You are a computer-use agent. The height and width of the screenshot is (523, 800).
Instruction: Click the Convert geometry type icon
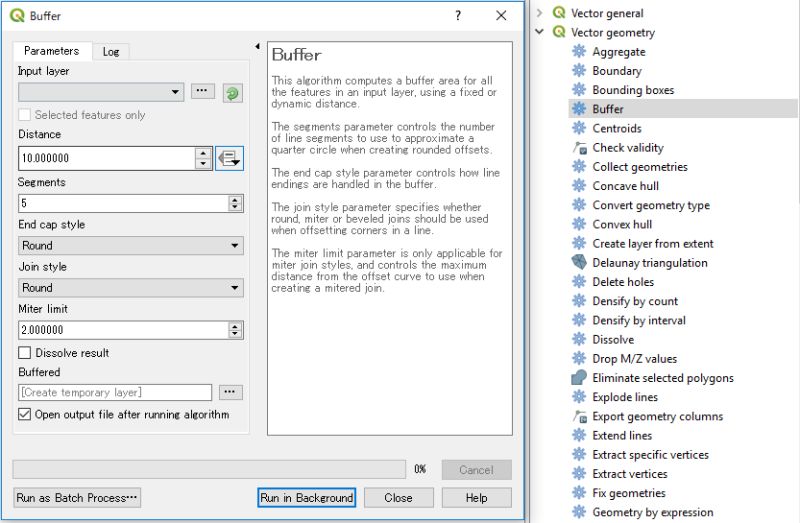pyautogui.click(x=579, y=205)
